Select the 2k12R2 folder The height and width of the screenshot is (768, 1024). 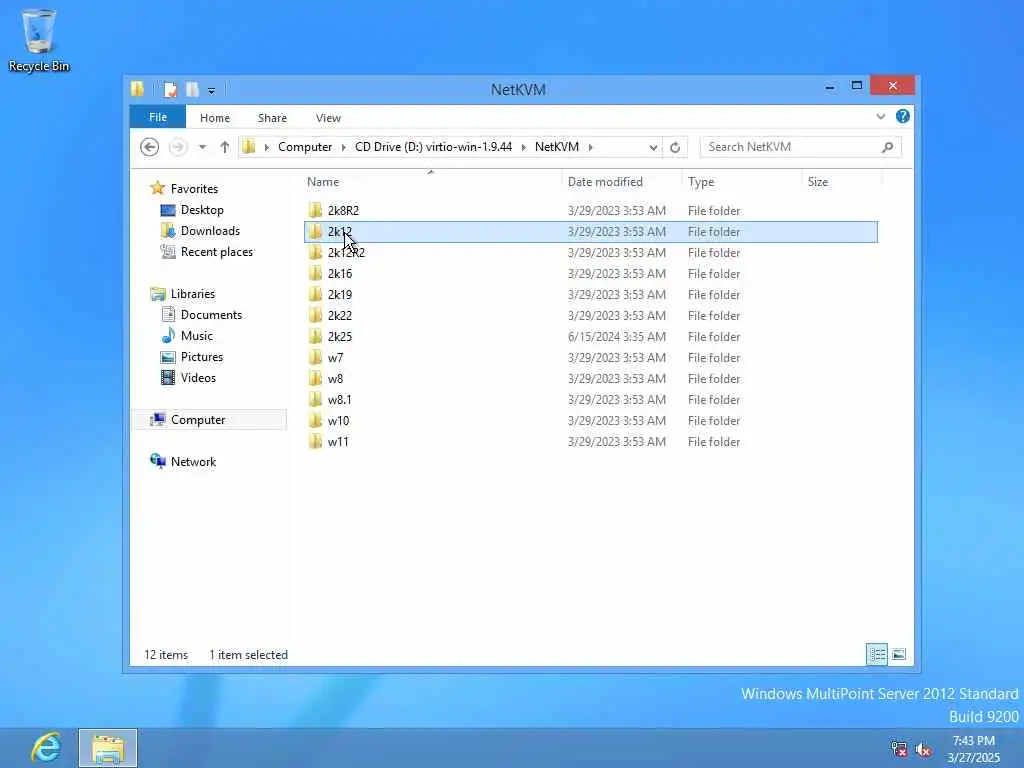tap(346, 253)
